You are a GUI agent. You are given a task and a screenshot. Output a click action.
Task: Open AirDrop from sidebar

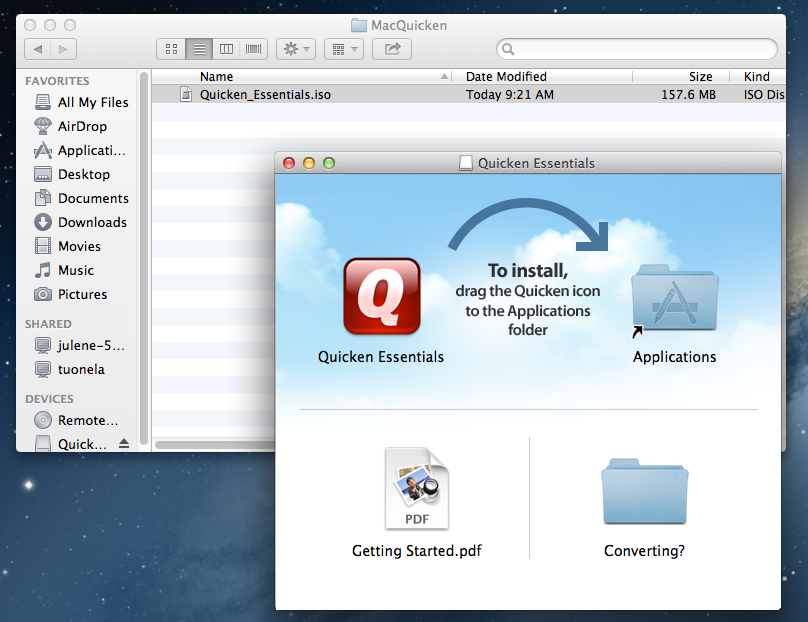pos(71,126)
